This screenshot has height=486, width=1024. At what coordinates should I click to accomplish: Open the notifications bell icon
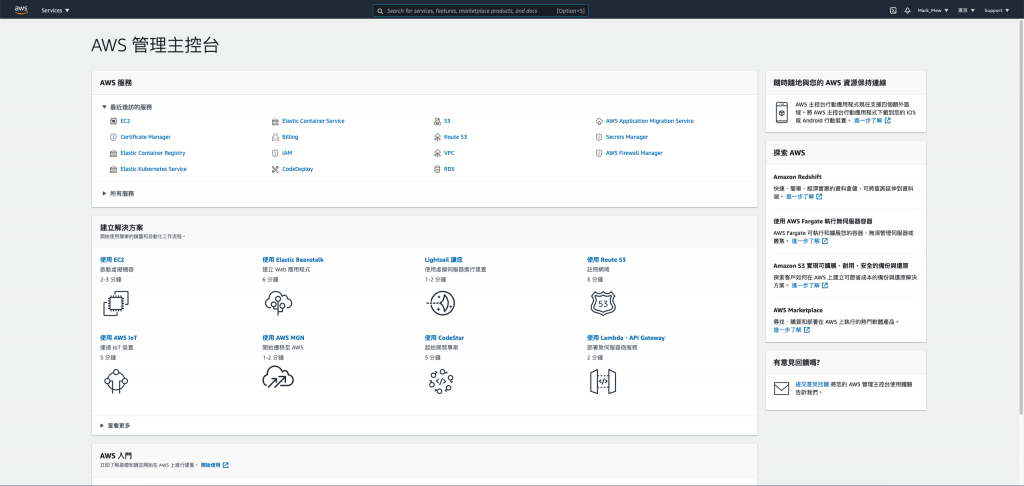tap(907, 10)
